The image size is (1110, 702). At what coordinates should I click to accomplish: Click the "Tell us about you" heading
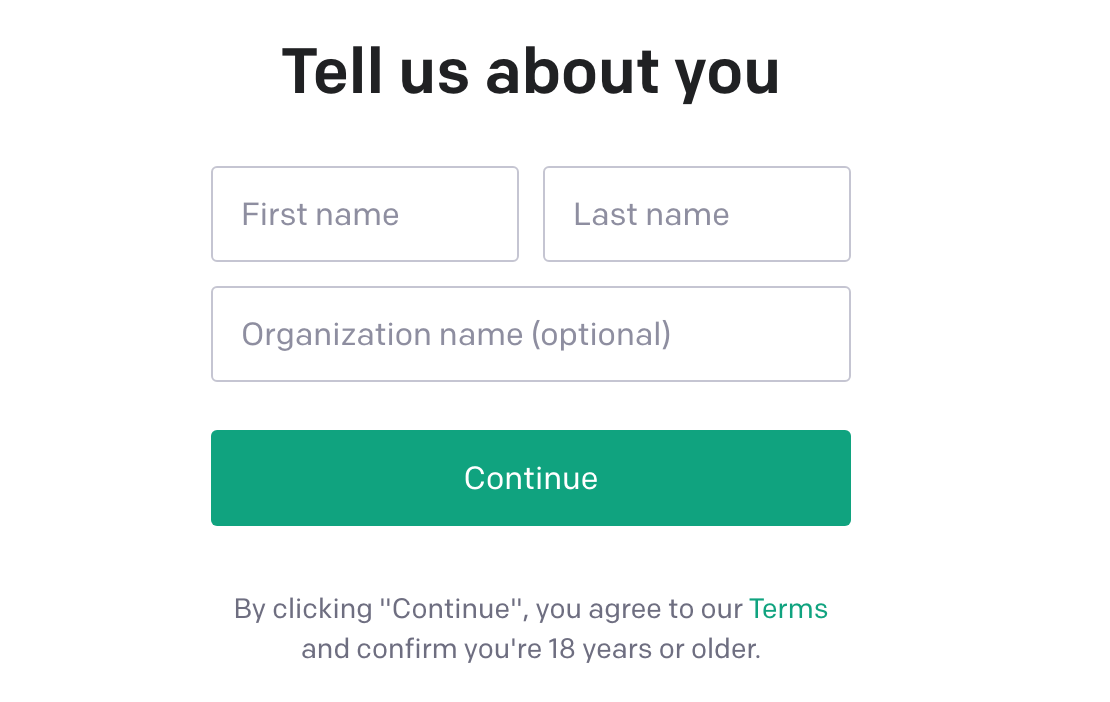(530, 72)
